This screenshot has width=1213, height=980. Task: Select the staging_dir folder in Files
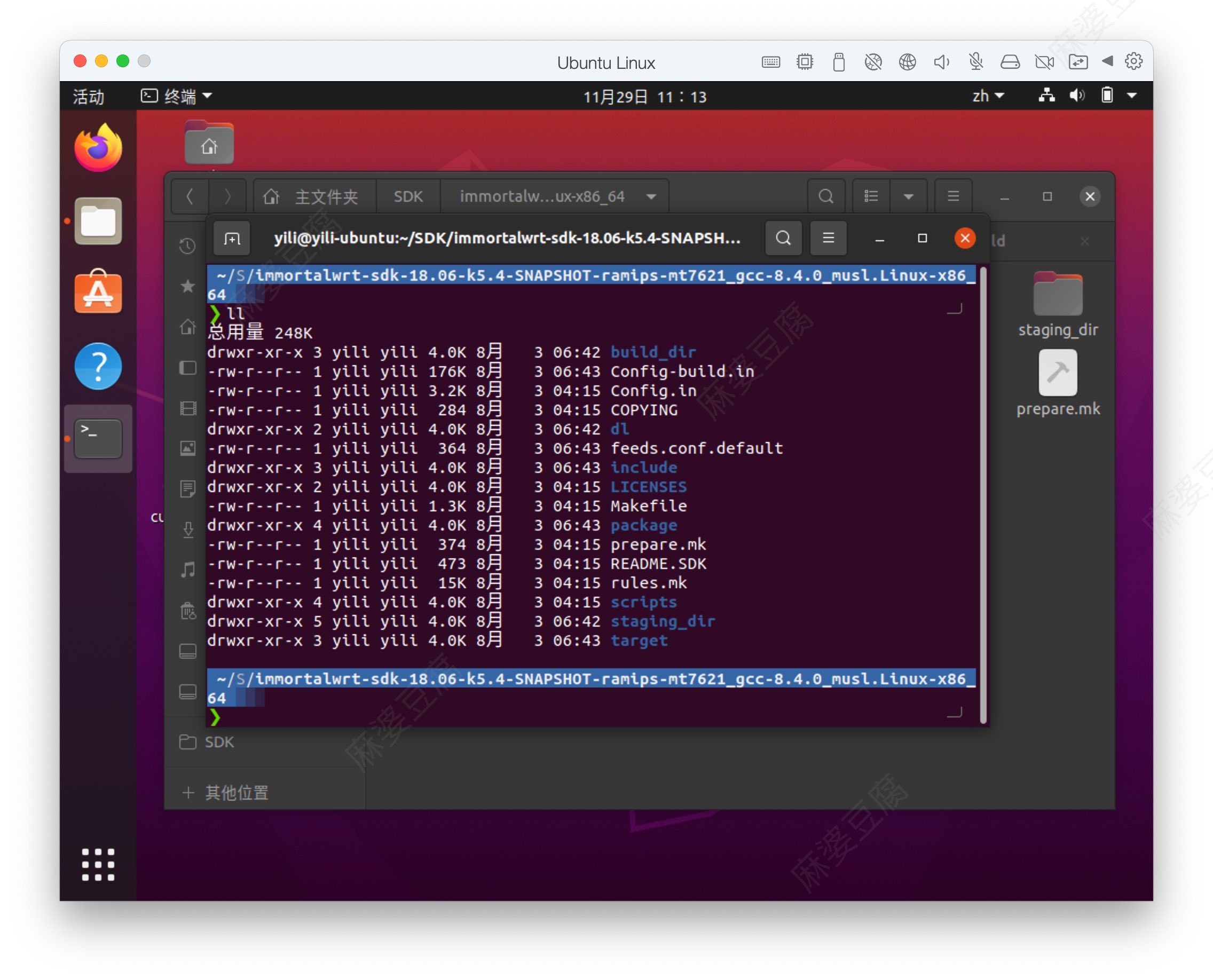(1058, 304)
